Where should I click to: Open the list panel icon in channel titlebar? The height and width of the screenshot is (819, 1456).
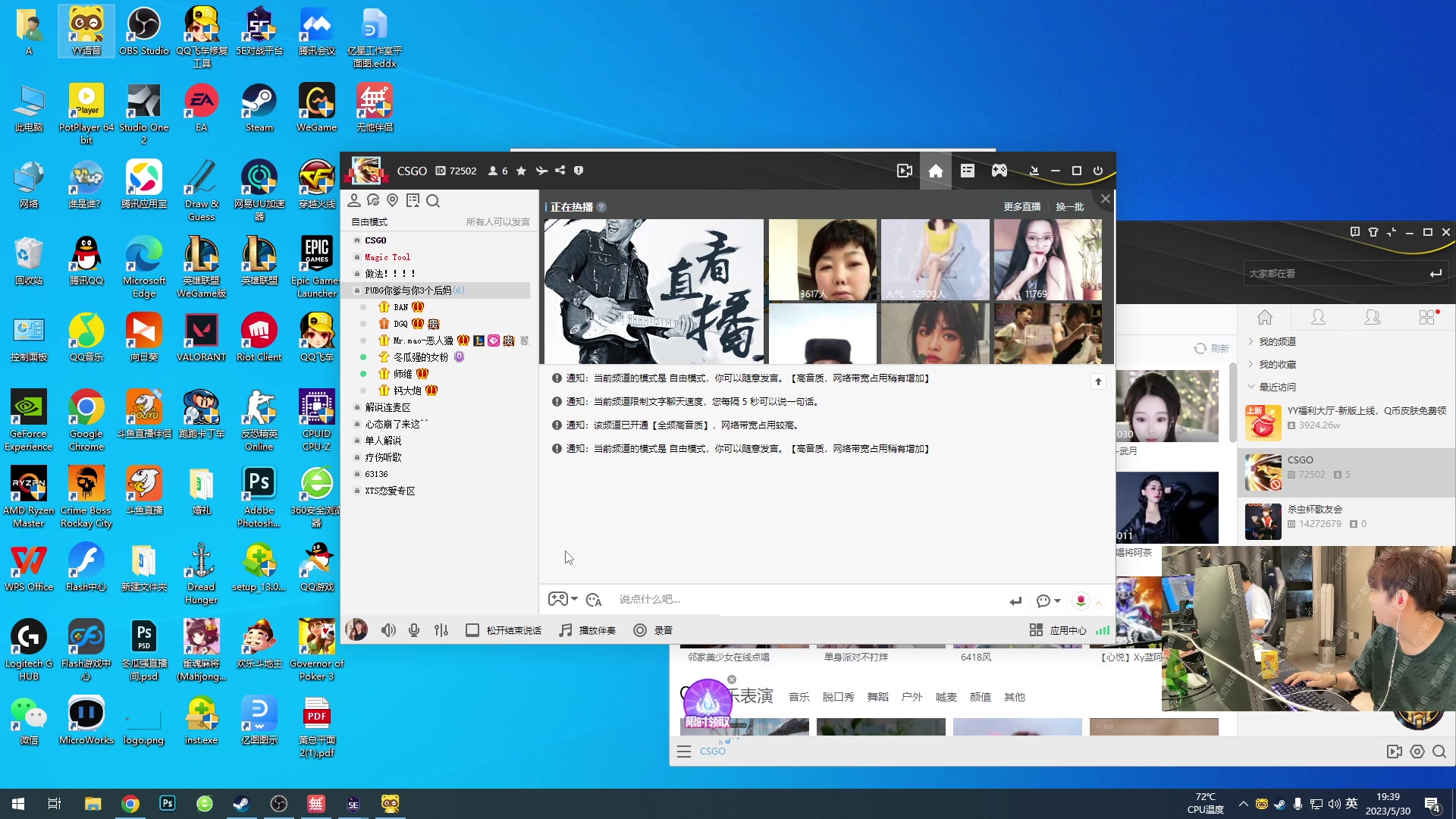[967, 171]
